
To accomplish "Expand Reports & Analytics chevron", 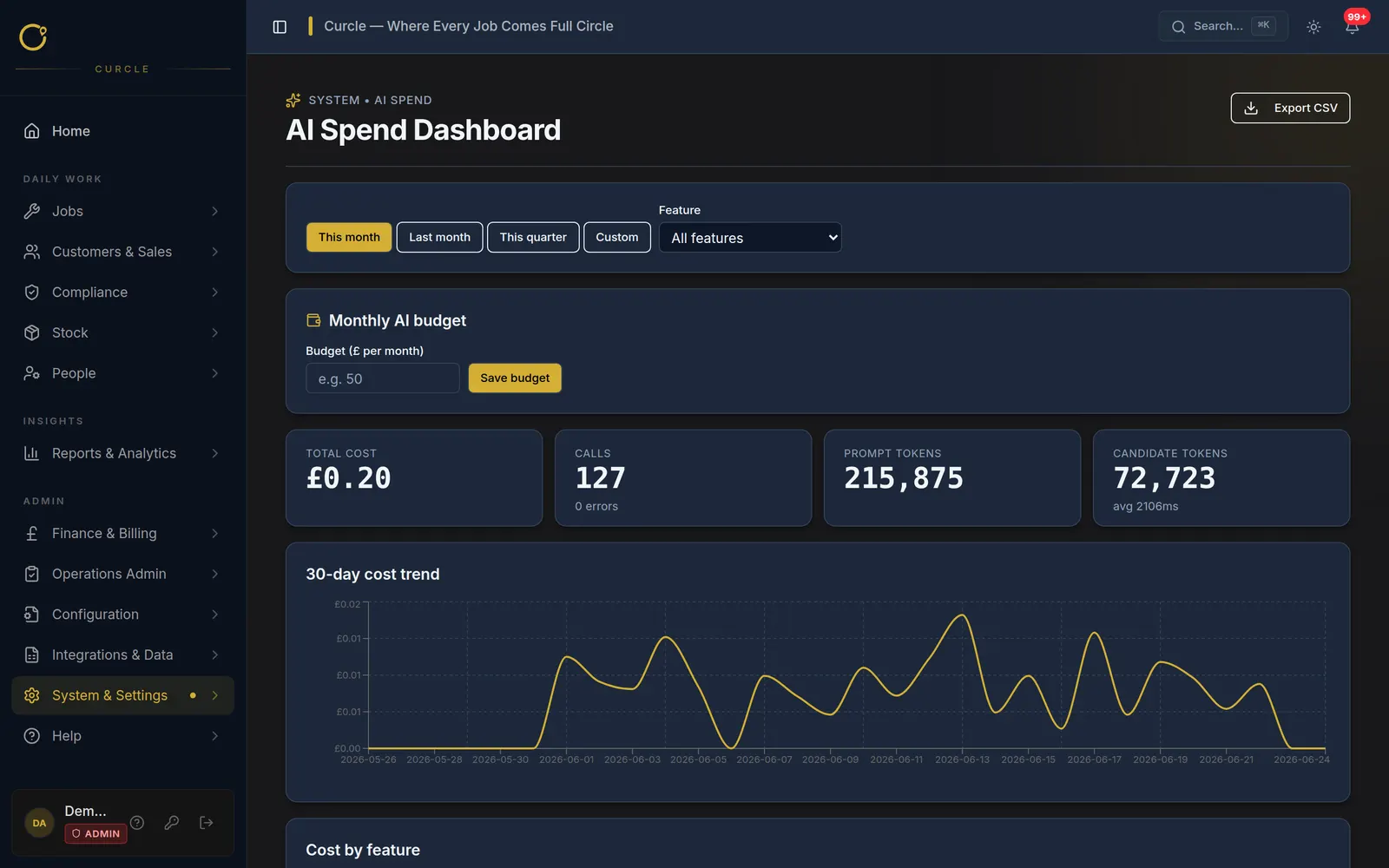I will click(x=214, y=453).
